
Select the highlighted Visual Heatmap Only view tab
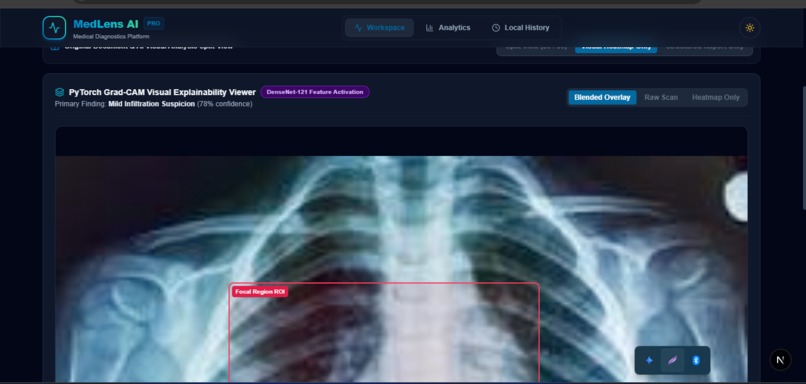pos(616,48)
